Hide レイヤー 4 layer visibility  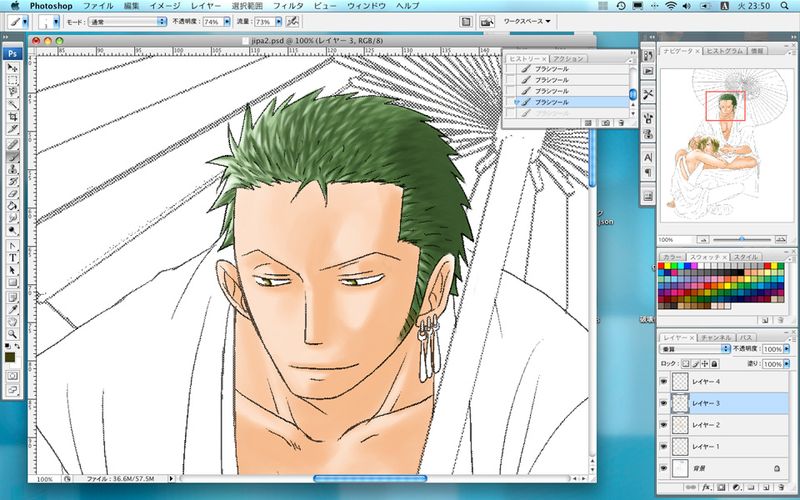point(664,382)
